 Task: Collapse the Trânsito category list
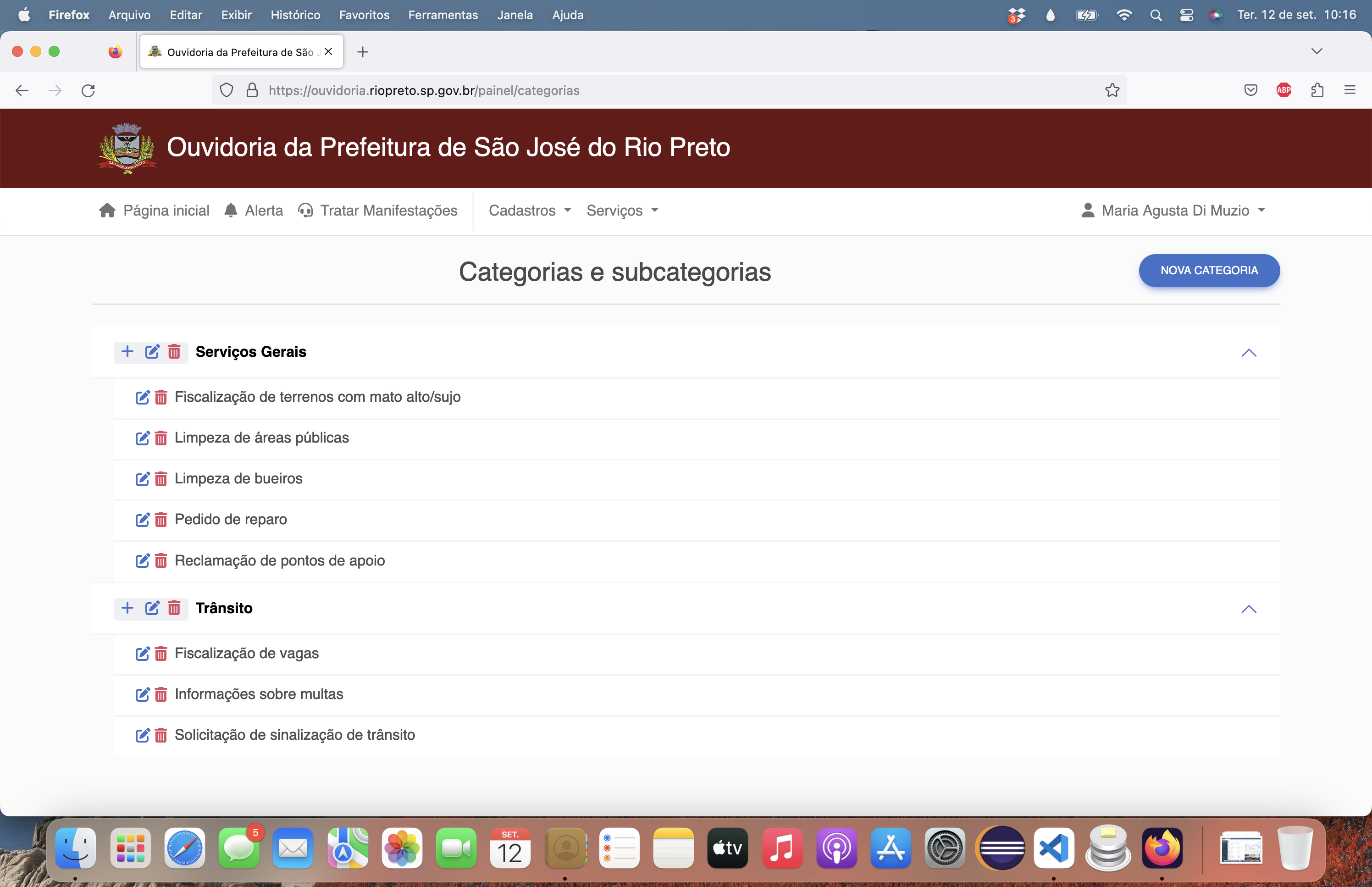(x=1248, y=609)
